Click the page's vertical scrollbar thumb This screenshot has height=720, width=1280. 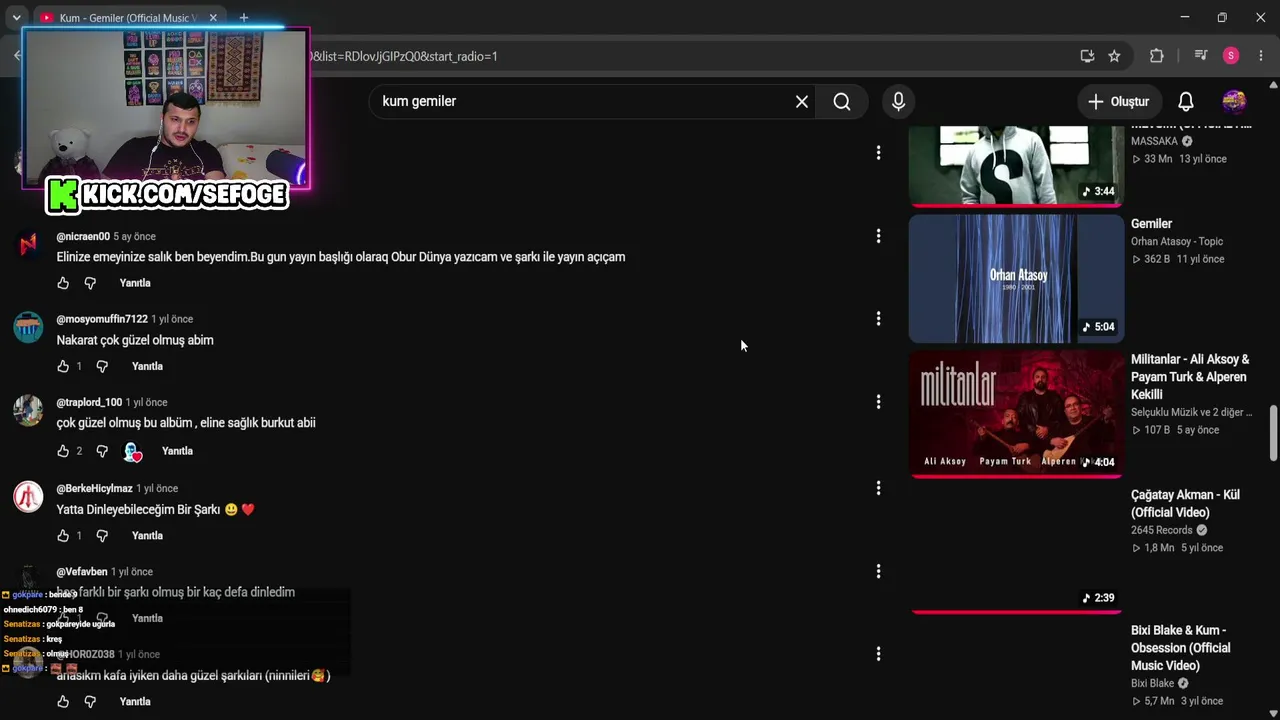1273,433
